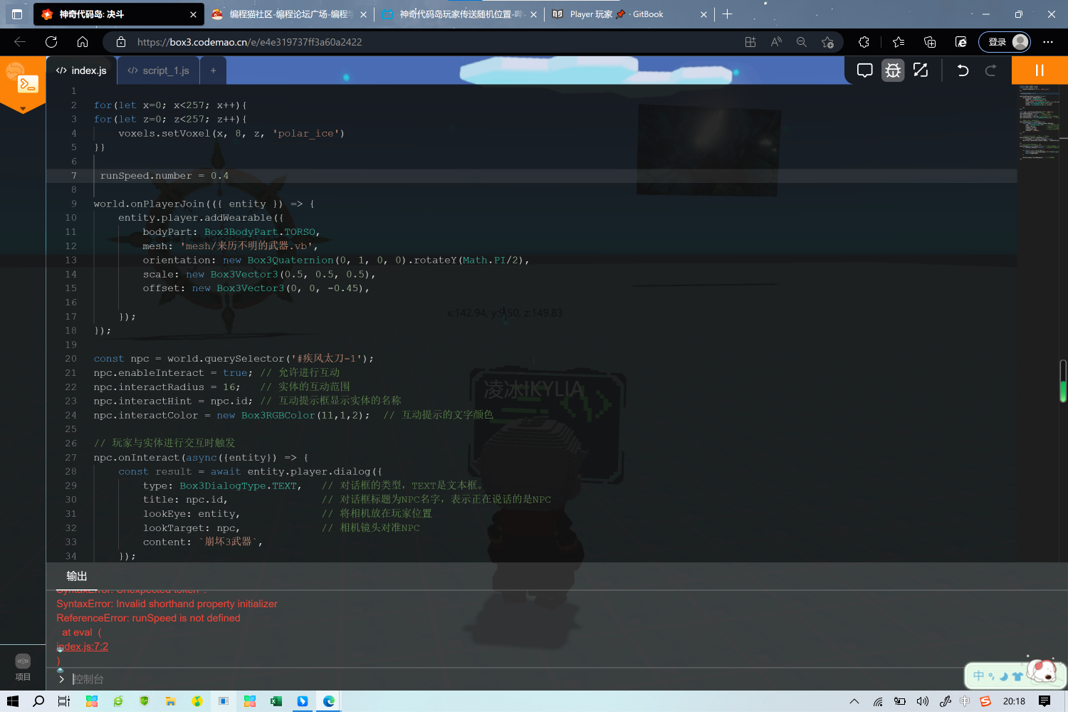Viewport: 1068px width, 712px height.
Task: Open Windows taskbar search
Action: 38,701
